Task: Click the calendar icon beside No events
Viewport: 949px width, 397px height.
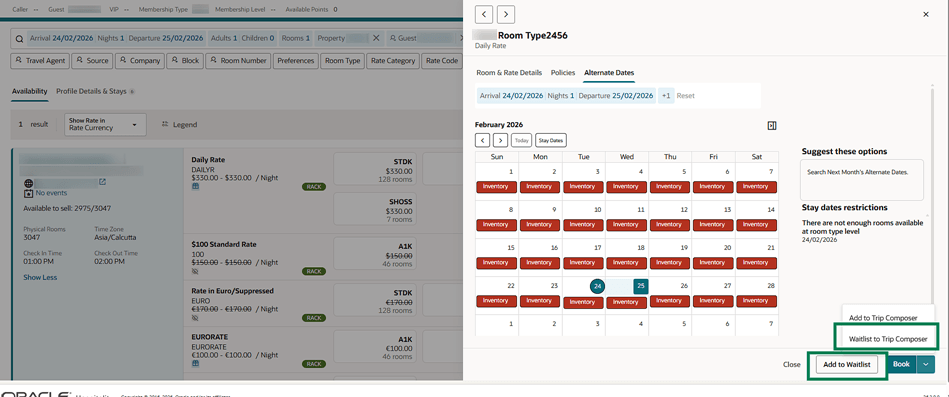Action: 28,193
